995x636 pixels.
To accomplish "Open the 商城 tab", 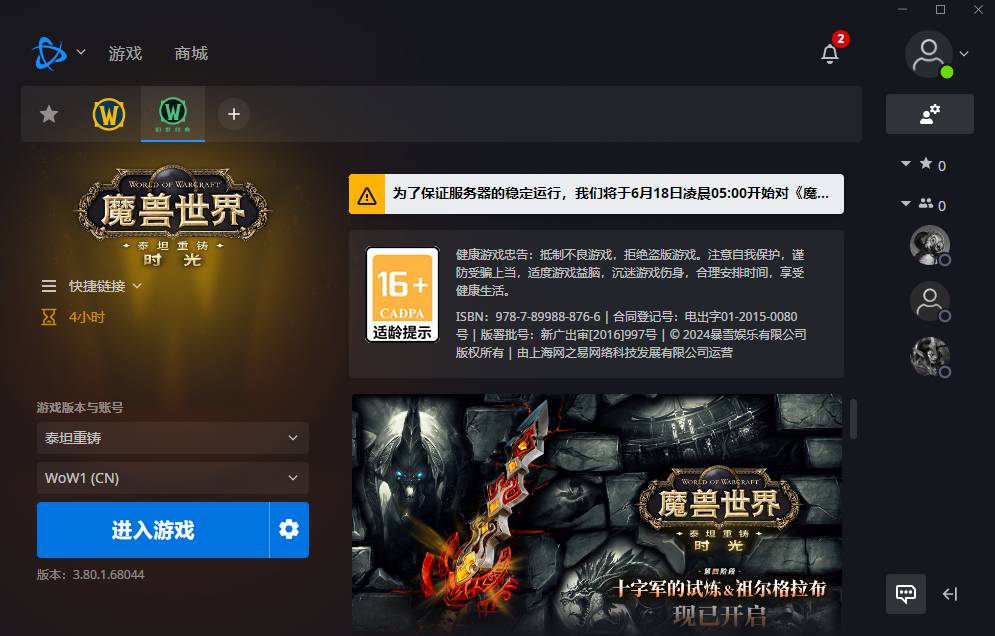I will tap(191, 53).
